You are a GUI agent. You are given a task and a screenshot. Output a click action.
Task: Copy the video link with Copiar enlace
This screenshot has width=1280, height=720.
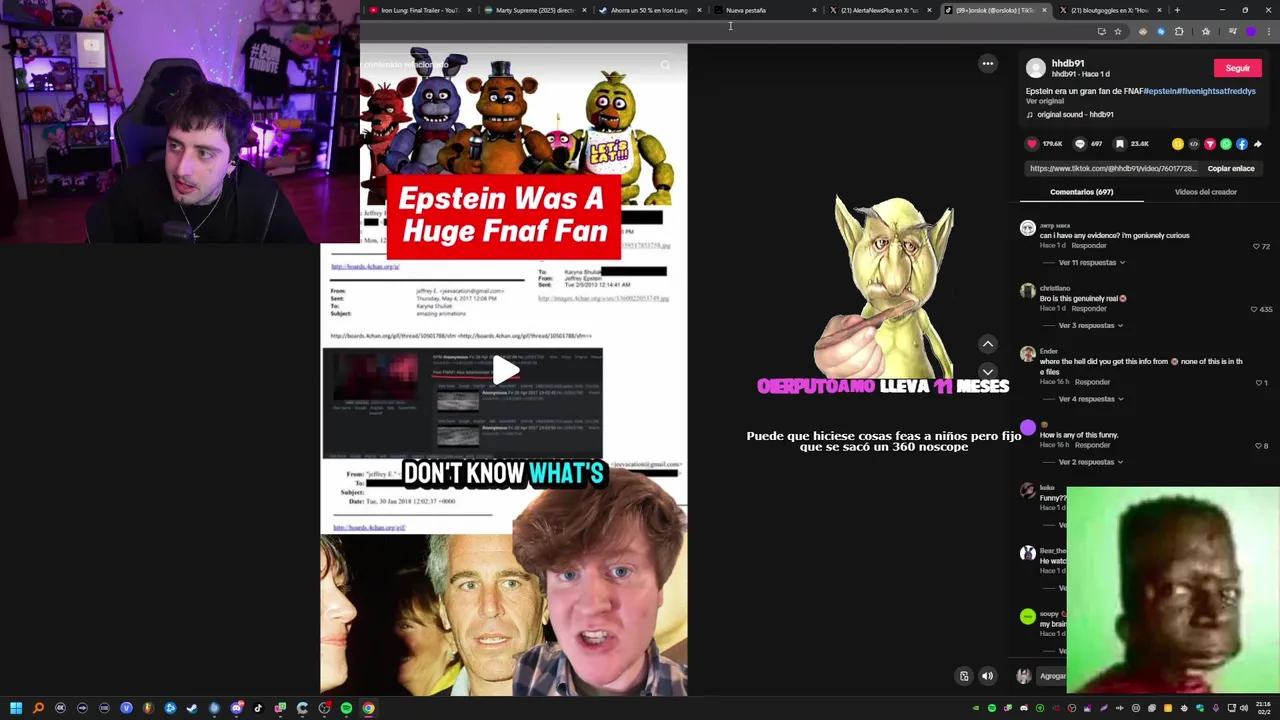(x=1231, y=169)
